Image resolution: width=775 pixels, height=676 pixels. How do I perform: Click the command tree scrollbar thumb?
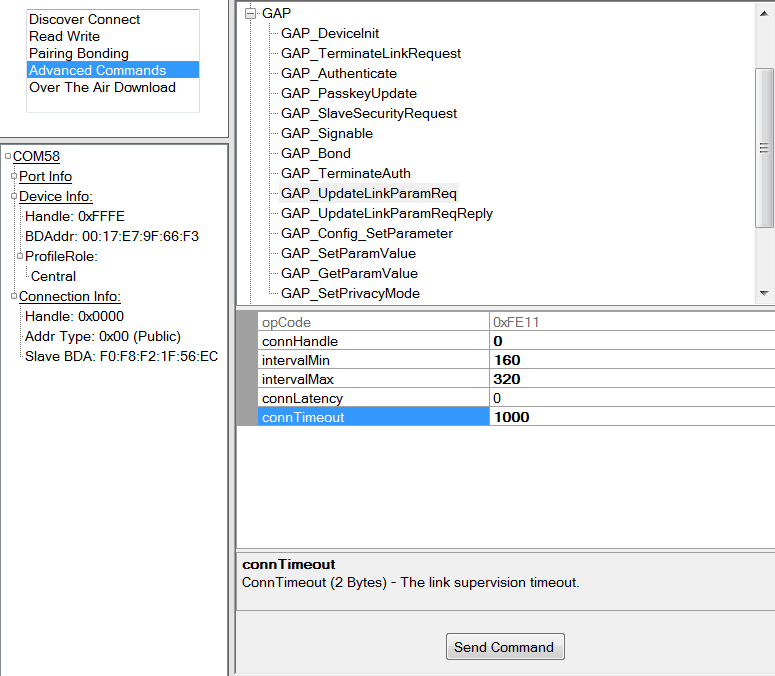coord(765,148)
